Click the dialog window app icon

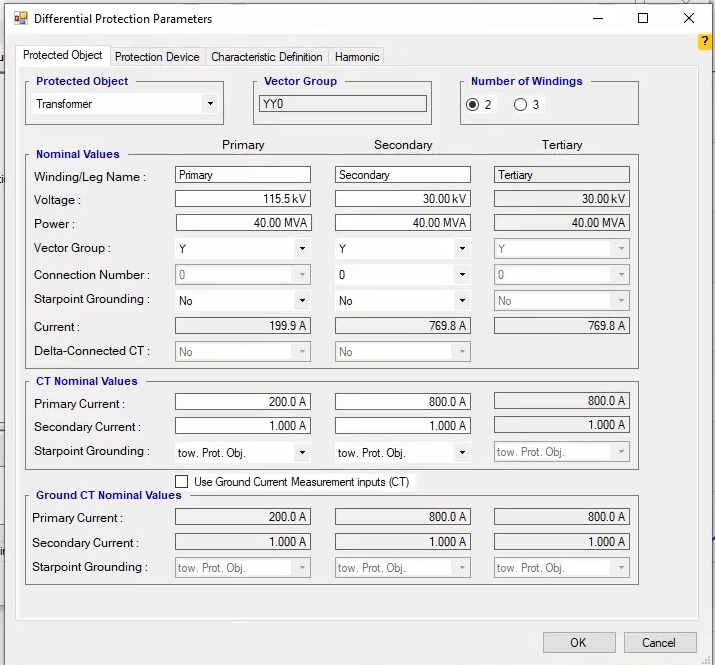pos(20,18)
